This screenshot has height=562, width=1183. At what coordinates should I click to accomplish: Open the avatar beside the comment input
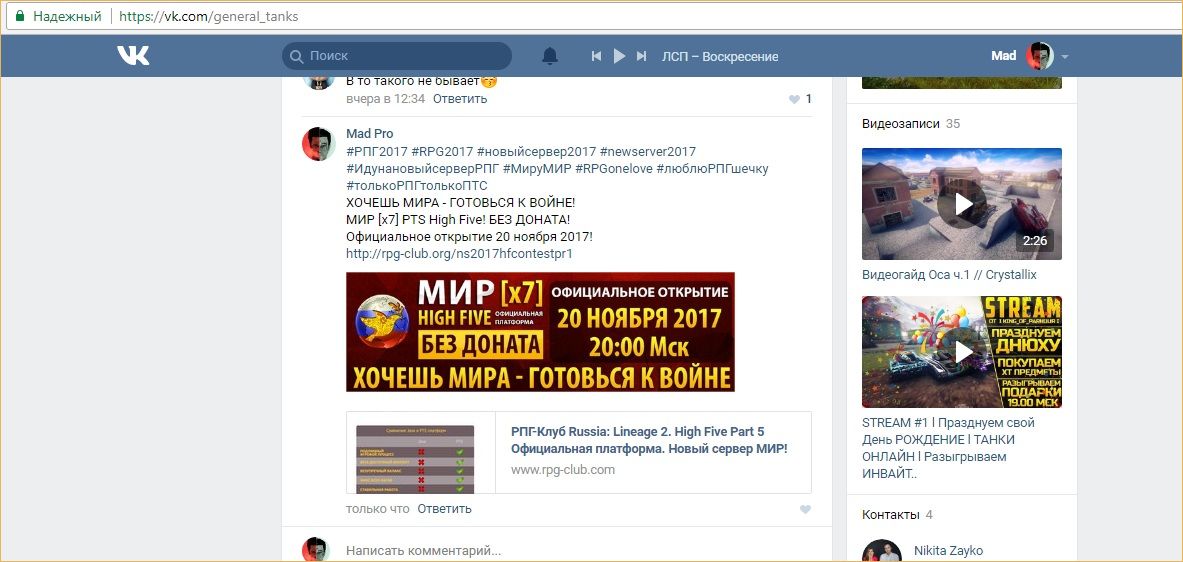(315, 550)
